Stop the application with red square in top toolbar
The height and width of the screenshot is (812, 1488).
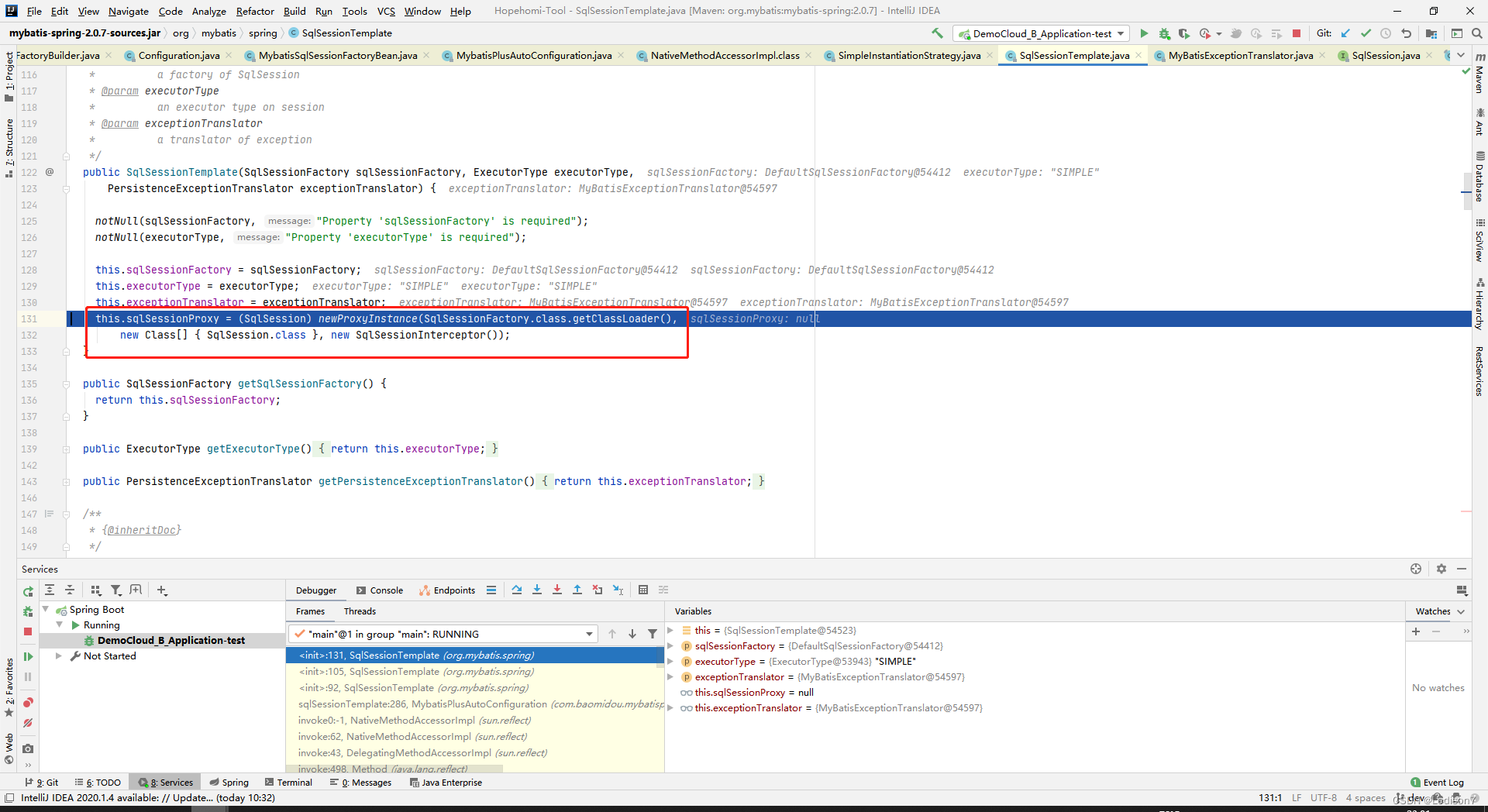pos(1297,33)
